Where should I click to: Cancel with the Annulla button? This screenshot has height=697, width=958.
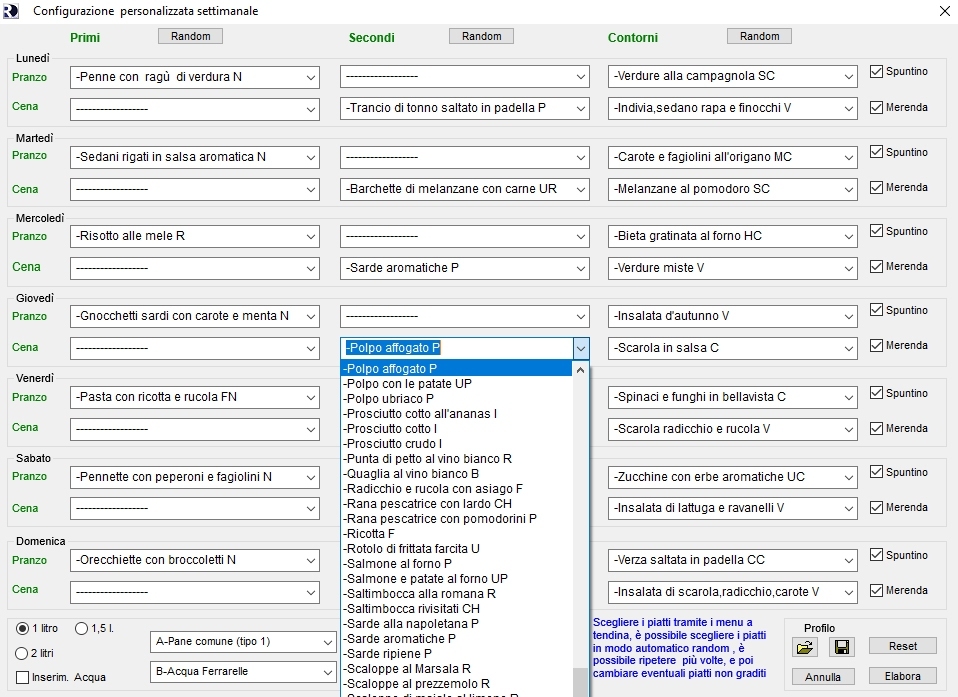click(x=823, y=676)
